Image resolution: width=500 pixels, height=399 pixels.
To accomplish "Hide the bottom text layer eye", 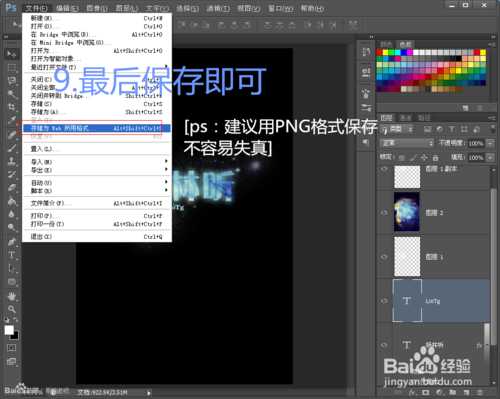I will [384, 345].
